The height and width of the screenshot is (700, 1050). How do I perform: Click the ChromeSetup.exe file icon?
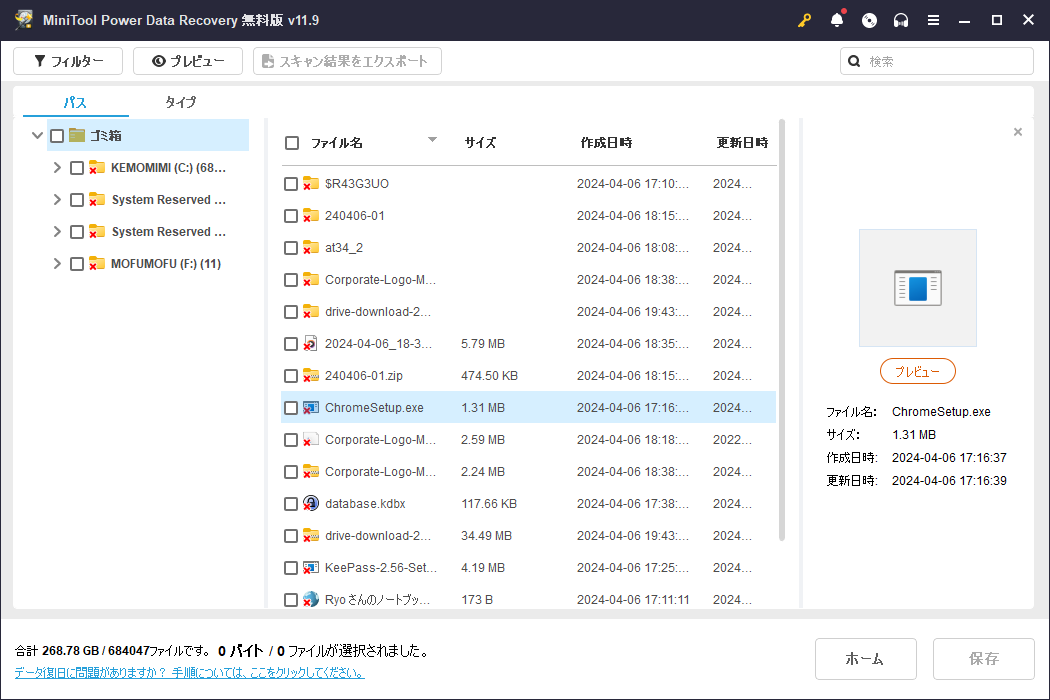coord(311,408)
